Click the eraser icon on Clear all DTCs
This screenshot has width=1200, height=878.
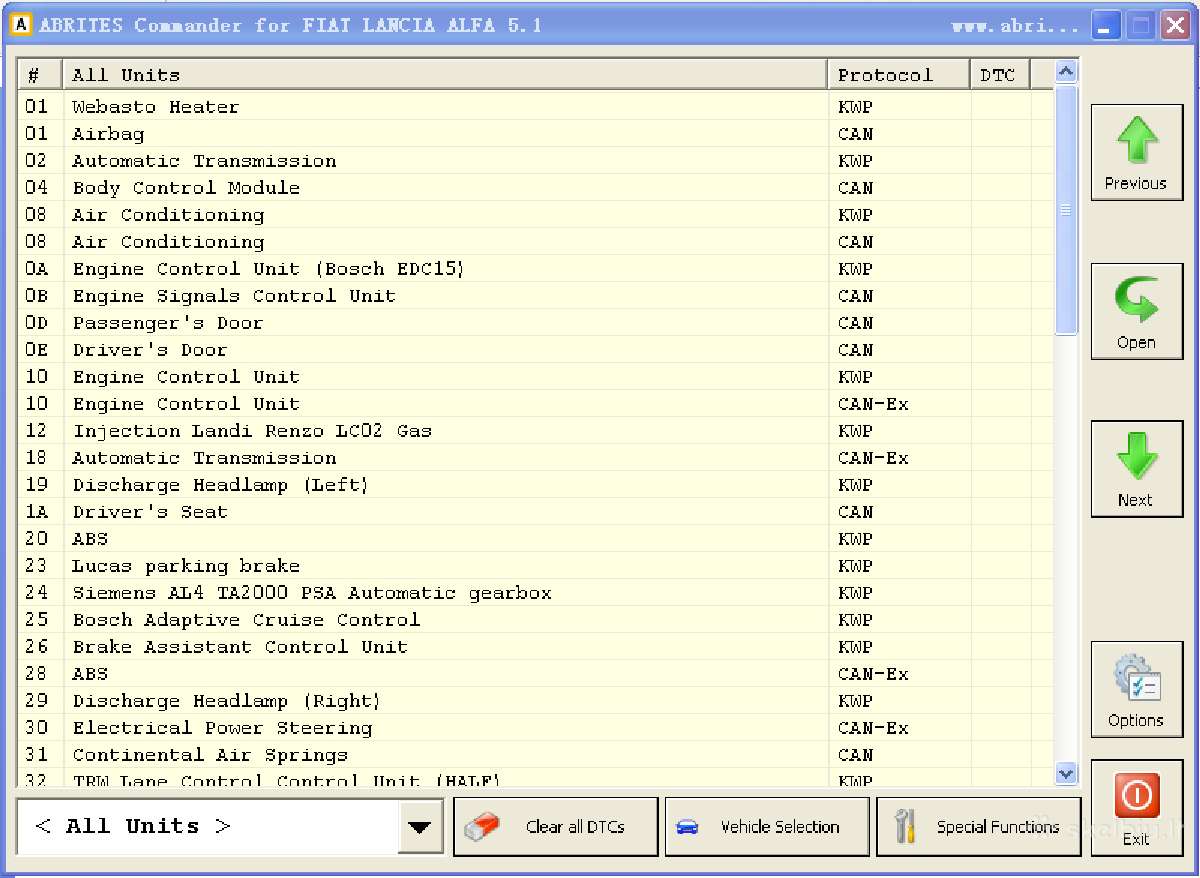(x=482, y=828)
